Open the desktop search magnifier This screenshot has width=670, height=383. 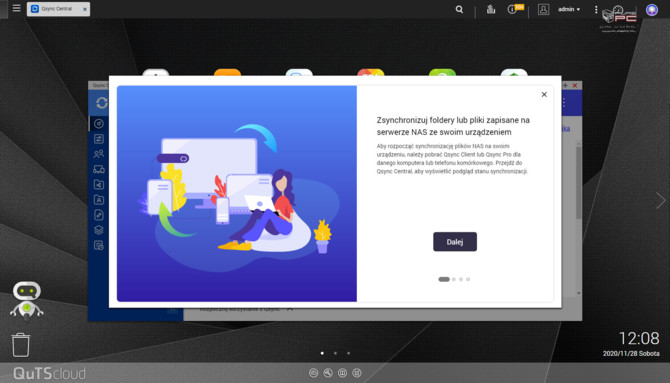click(459, 9)
